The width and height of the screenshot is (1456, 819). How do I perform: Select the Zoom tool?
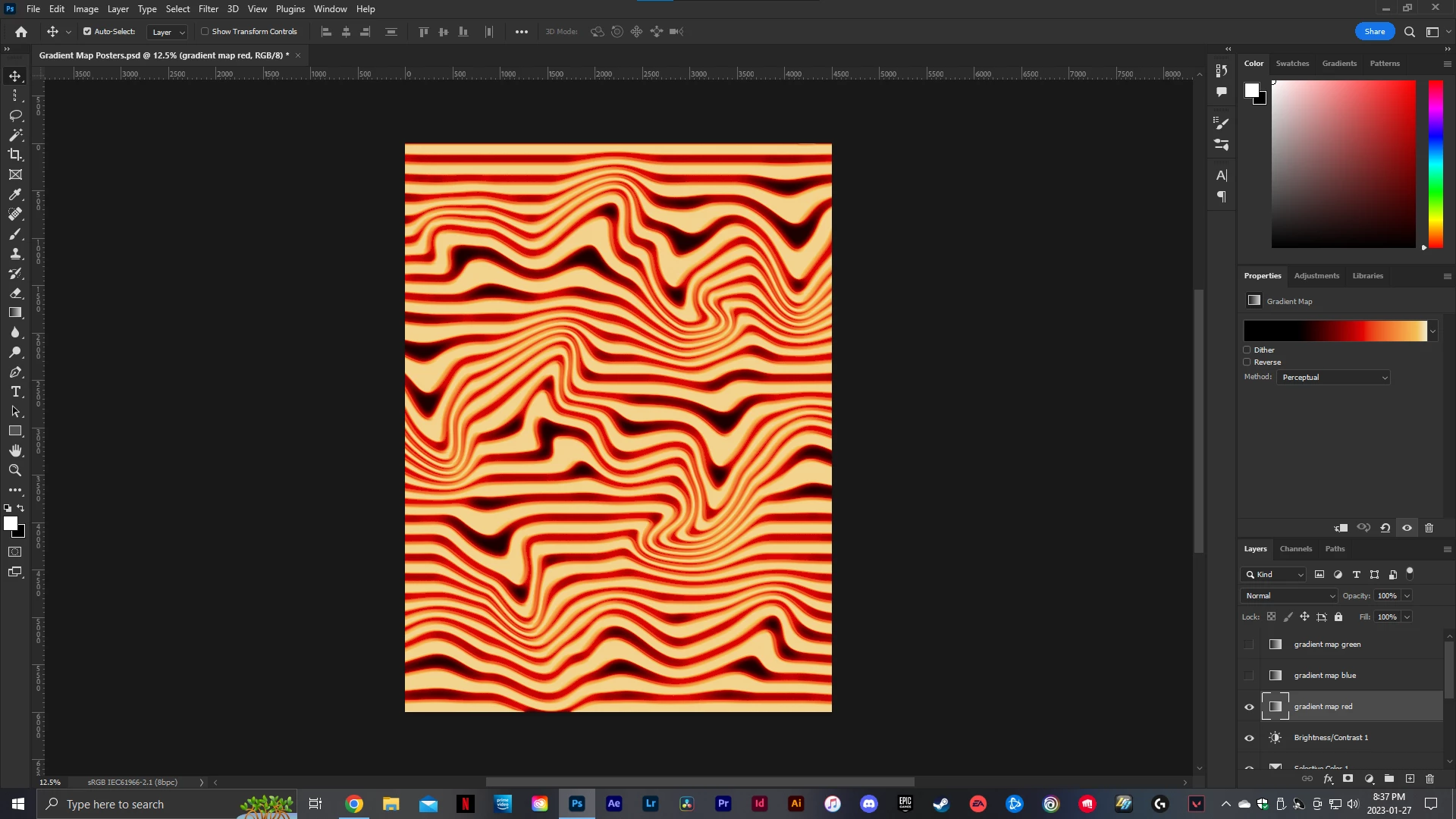click(x=15, y=470)
